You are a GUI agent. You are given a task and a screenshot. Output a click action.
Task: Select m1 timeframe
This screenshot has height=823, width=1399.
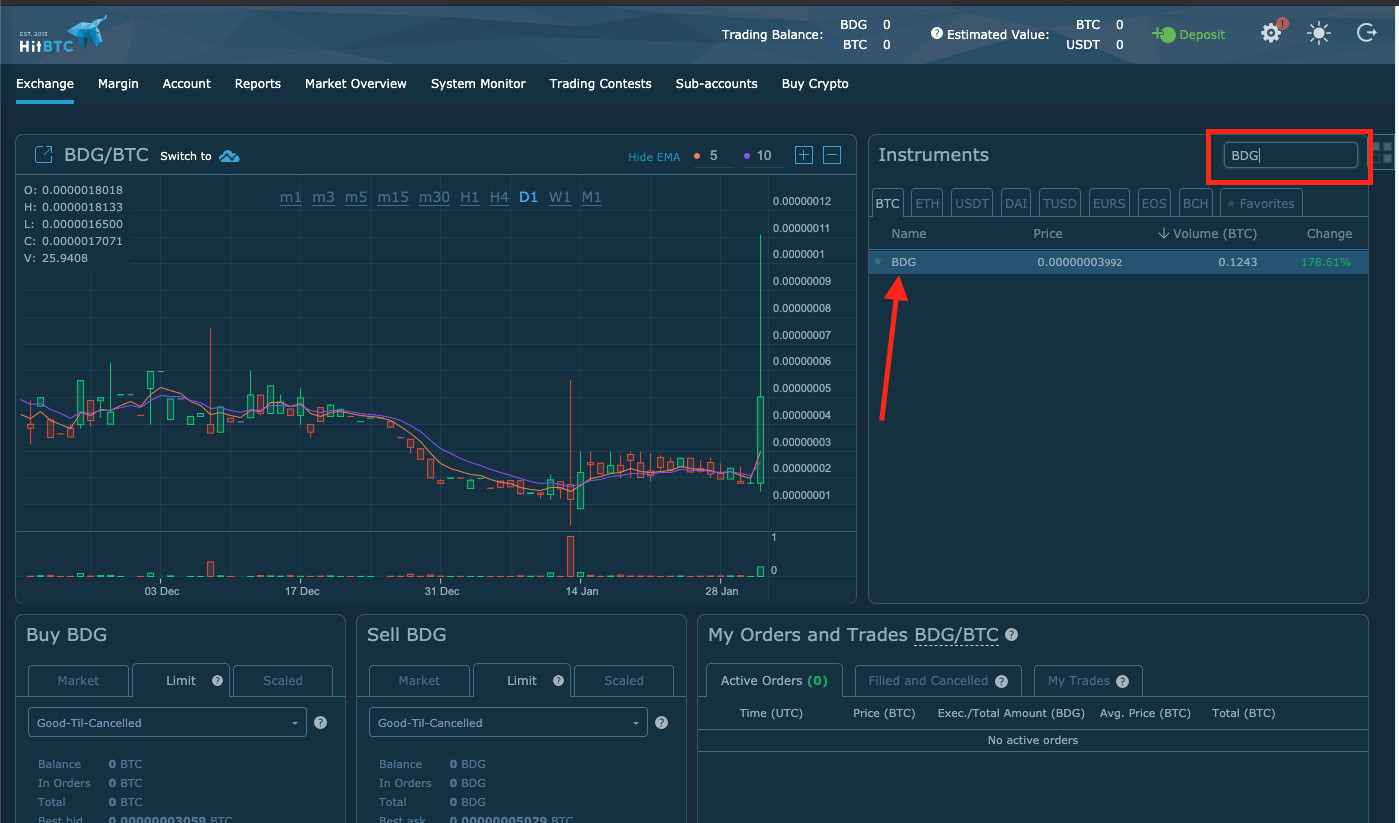pyautogui.click(x=291, y=197)
